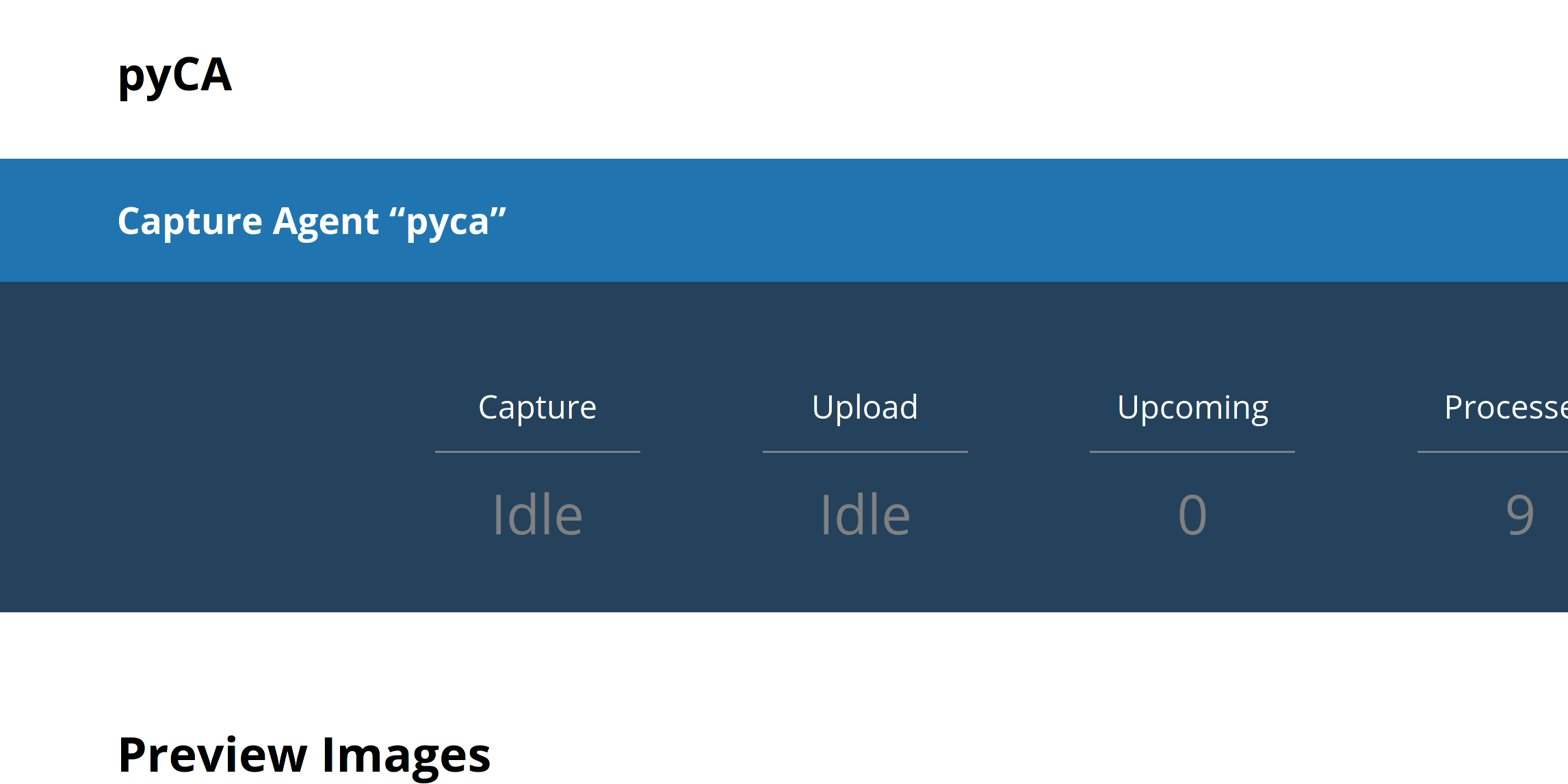Click empty dark panel area left of Capture
The height and width of the screenshot is (784, 1568).
click(205, 445)
